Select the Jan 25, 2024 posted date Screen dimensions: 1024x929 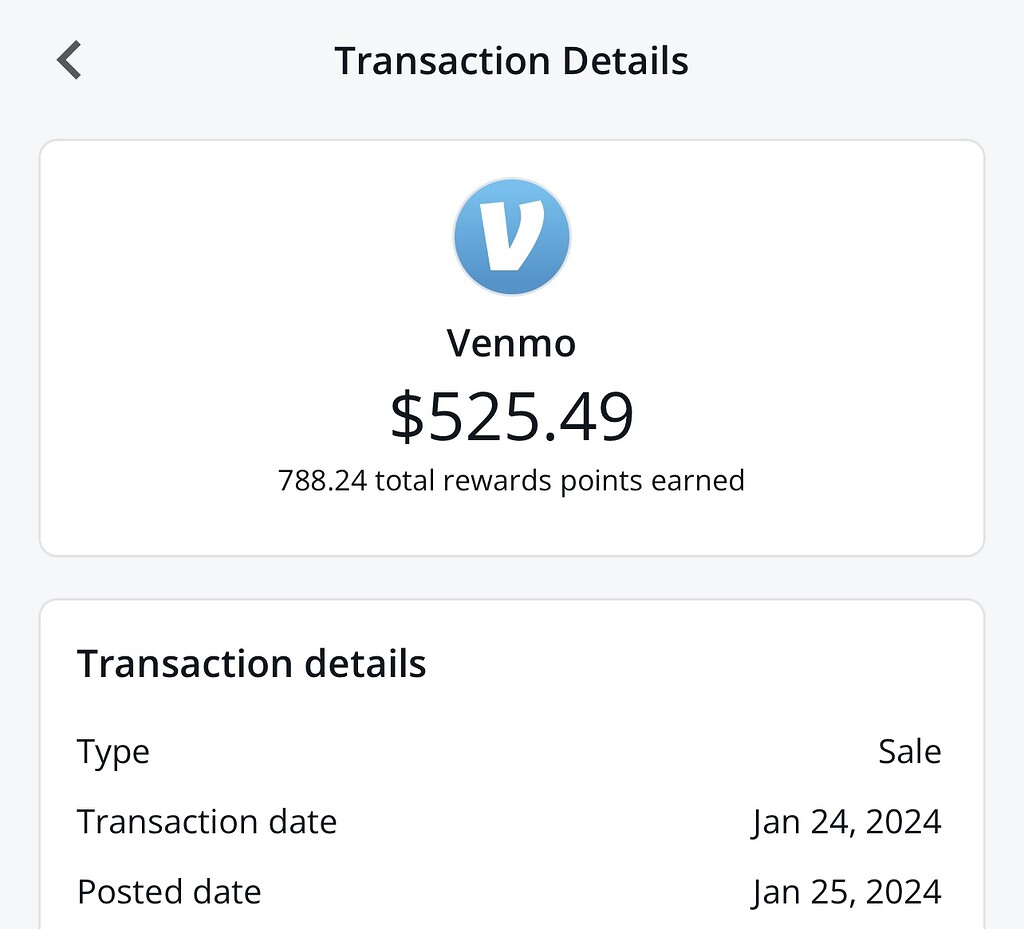click(846, 891)
